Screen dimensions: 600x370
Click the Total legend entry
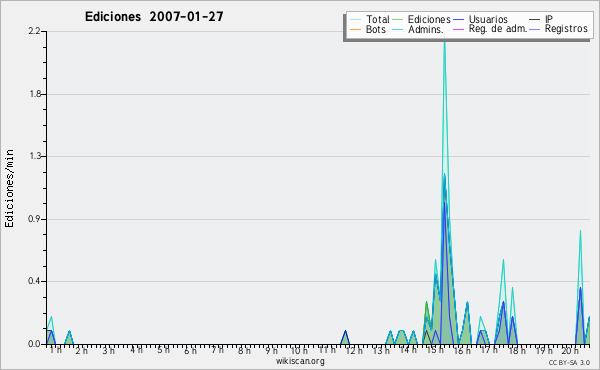[370, 19]
